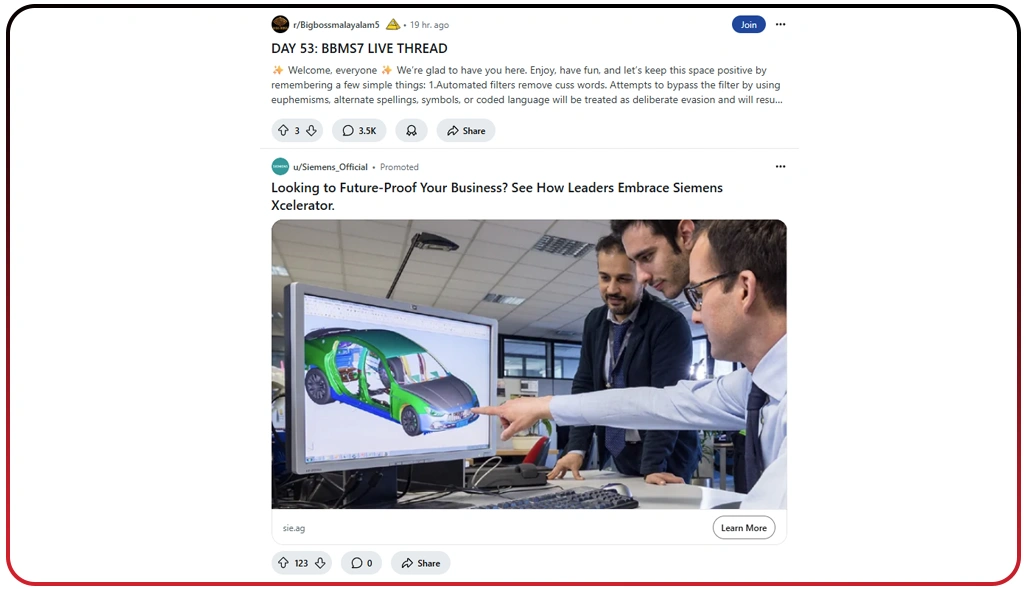
Task: Click the r/Bigbossmalayalam5 subreddit name
Action: click(336, 25)
